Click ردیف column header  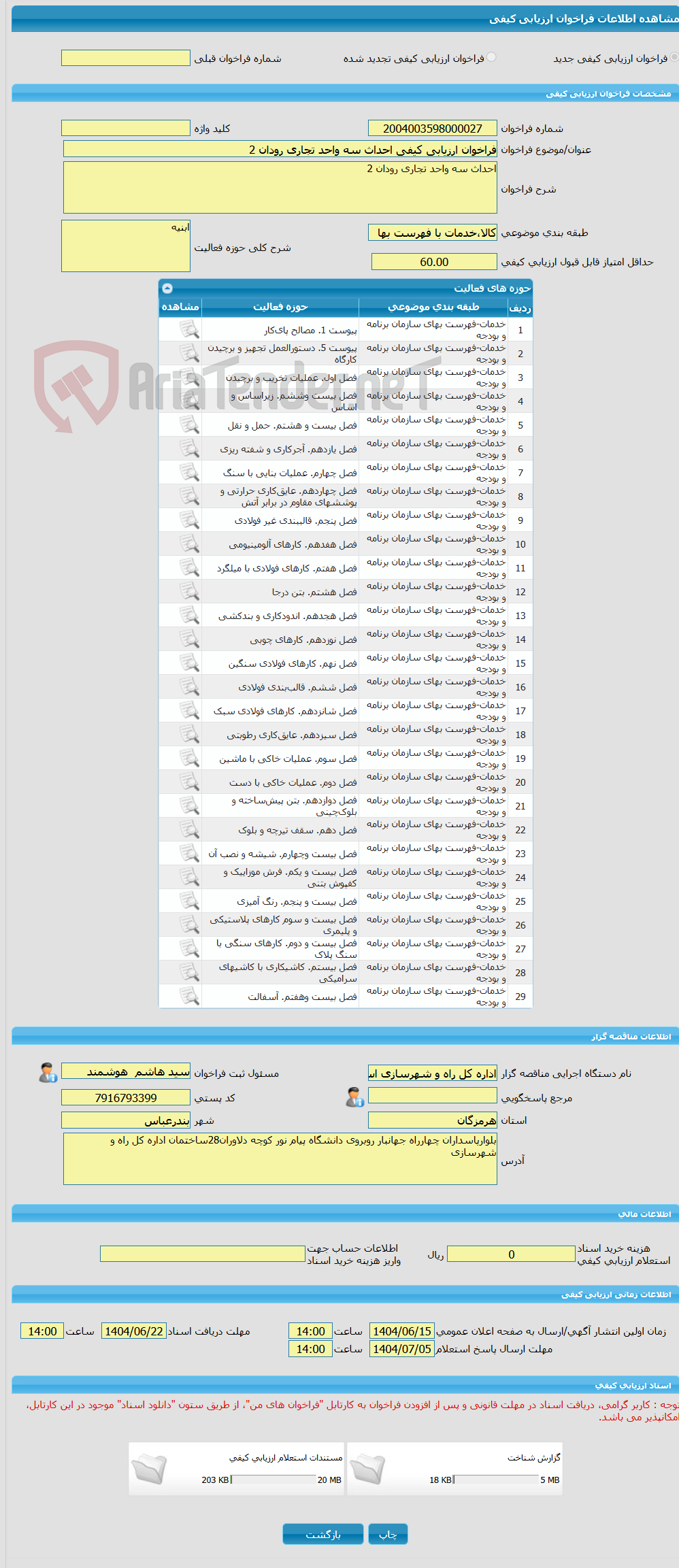coord(520,307)
